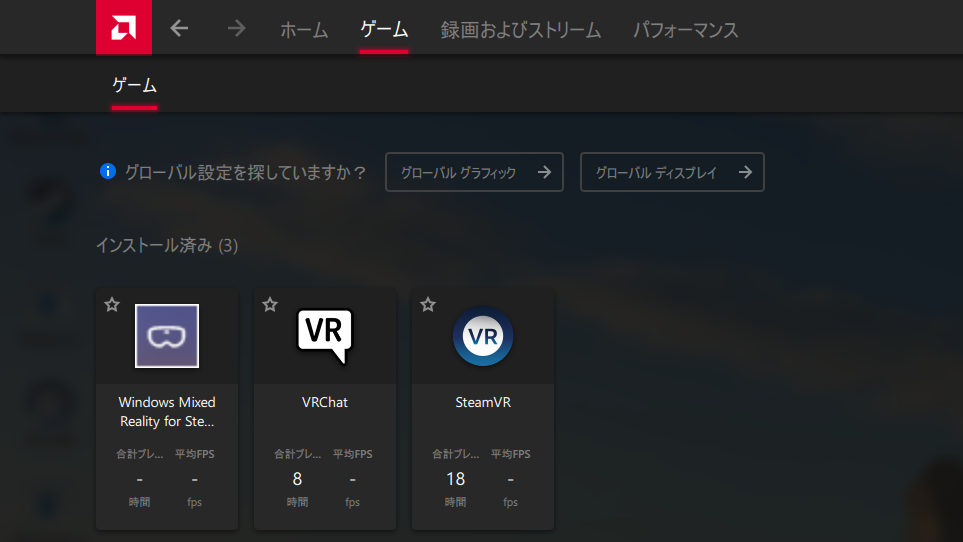Viewport: 963px width, 542px height.
Task: Open the ホーム tab
Action: pos(304,29)
